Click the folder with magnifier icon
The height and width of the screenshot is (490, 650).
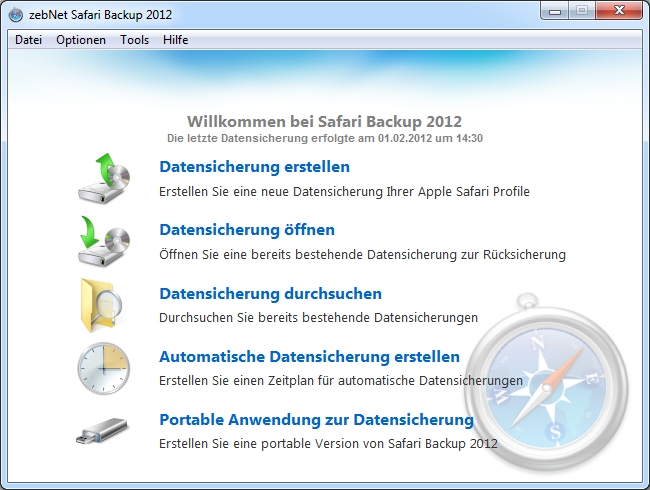[x=102, y=306]
